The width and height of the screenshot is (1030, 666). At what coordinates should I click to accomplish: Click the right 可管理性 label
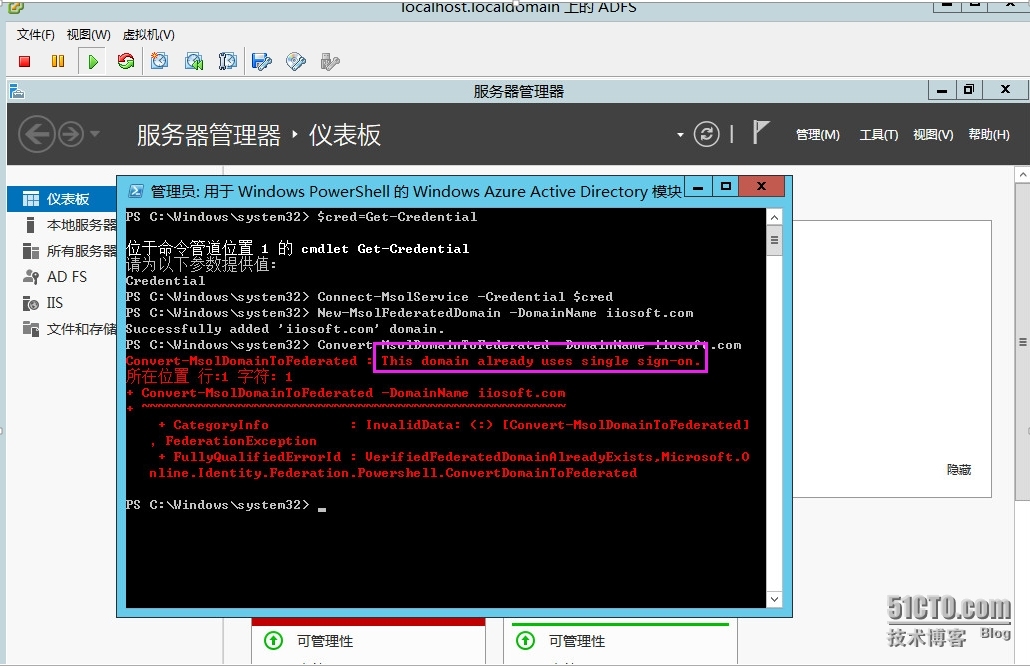(x=577, y=641)
